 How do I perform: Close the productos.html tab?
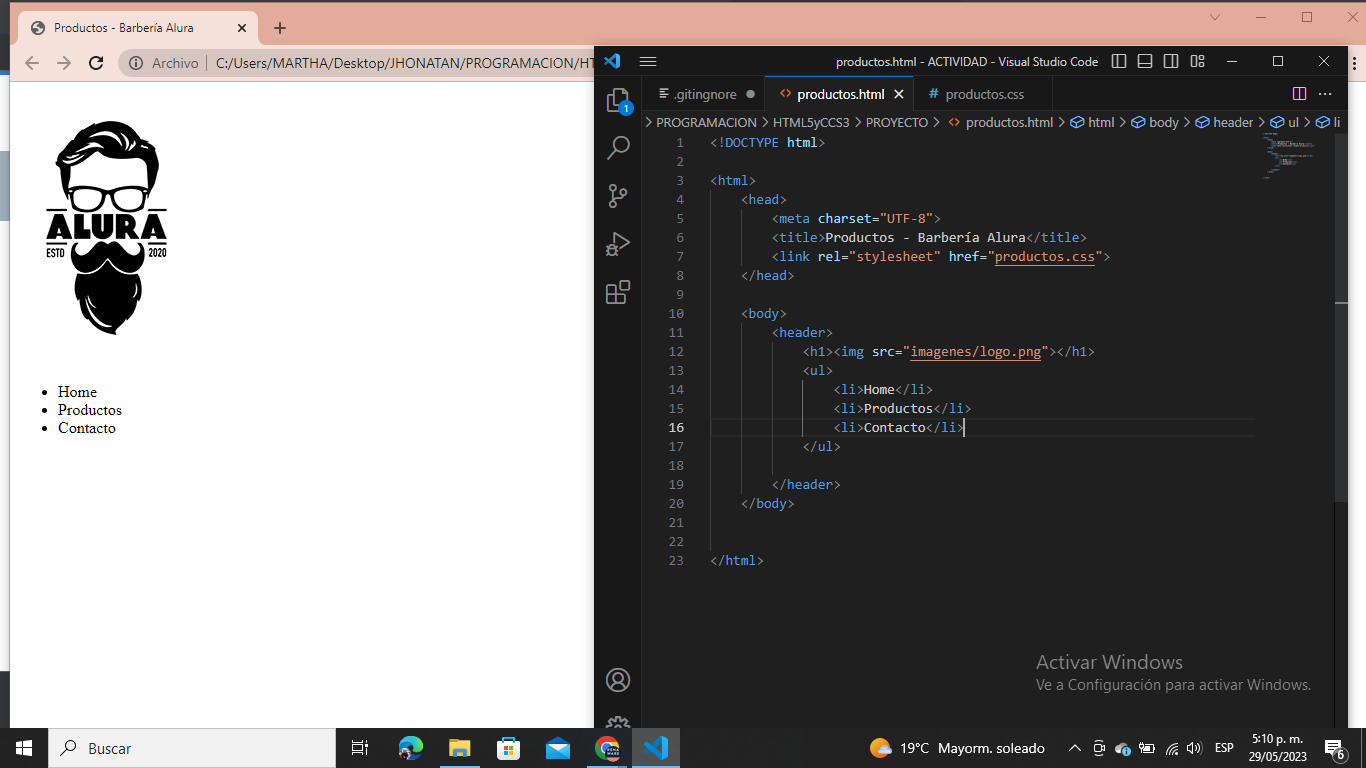tap(899, 94)
